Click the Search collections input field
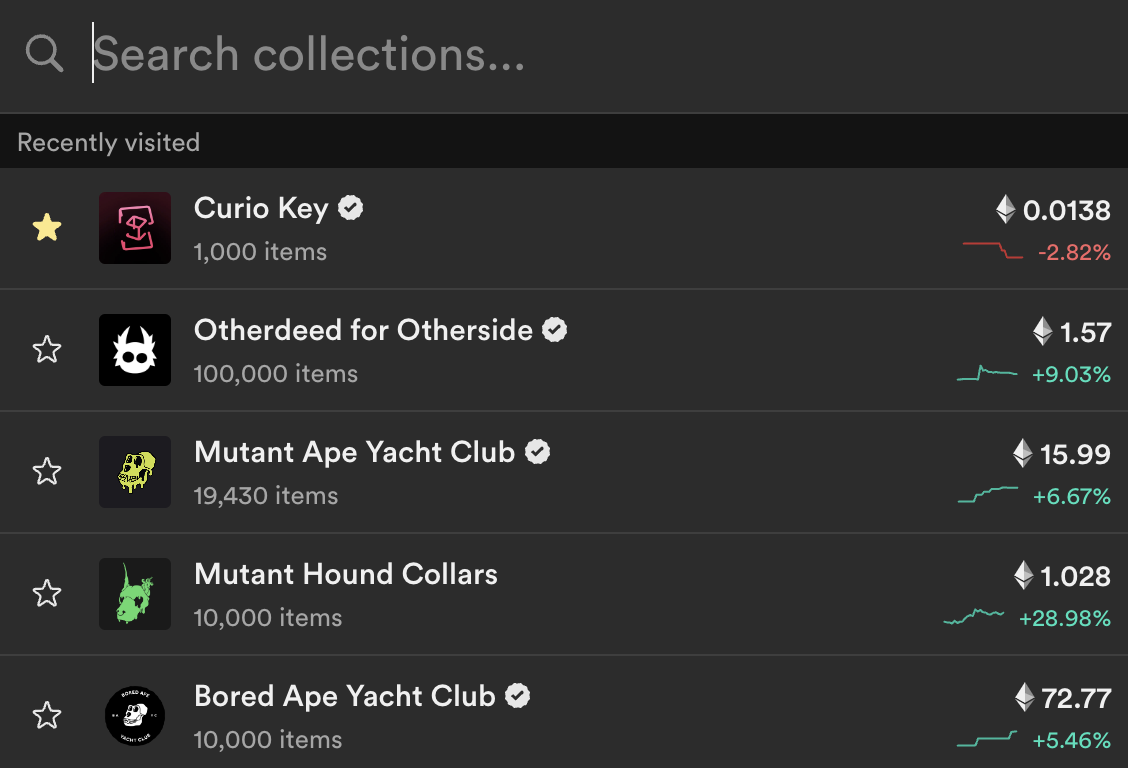The image size is (1128, 768). click(604, 55)
